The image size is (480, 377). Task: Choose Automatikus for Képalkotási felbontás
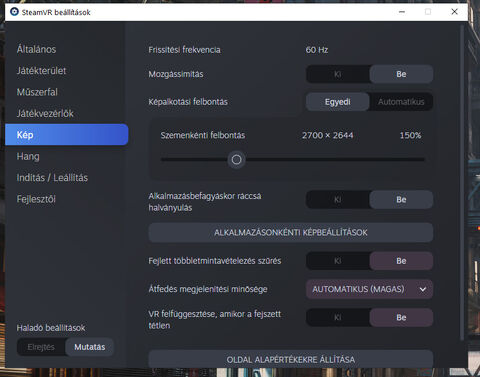tap(401, 102)
